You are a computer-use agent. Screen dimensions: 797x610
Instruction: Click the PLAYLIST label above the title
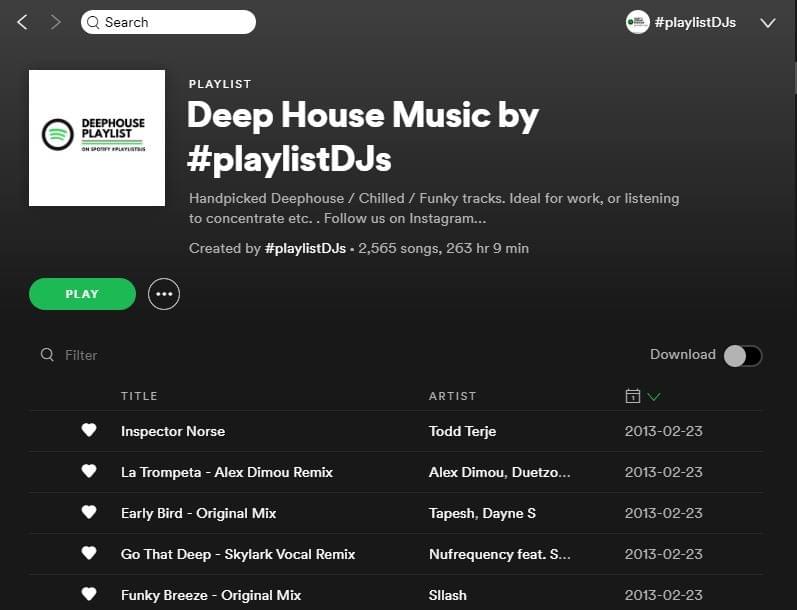[x=220, y=84]
